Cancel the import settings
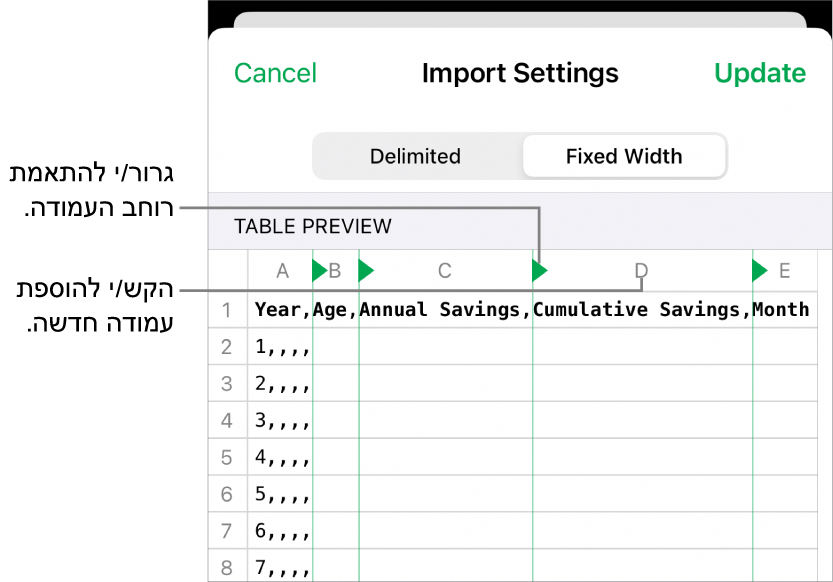Screen dimensions: 833x582 tap(275, 73)
